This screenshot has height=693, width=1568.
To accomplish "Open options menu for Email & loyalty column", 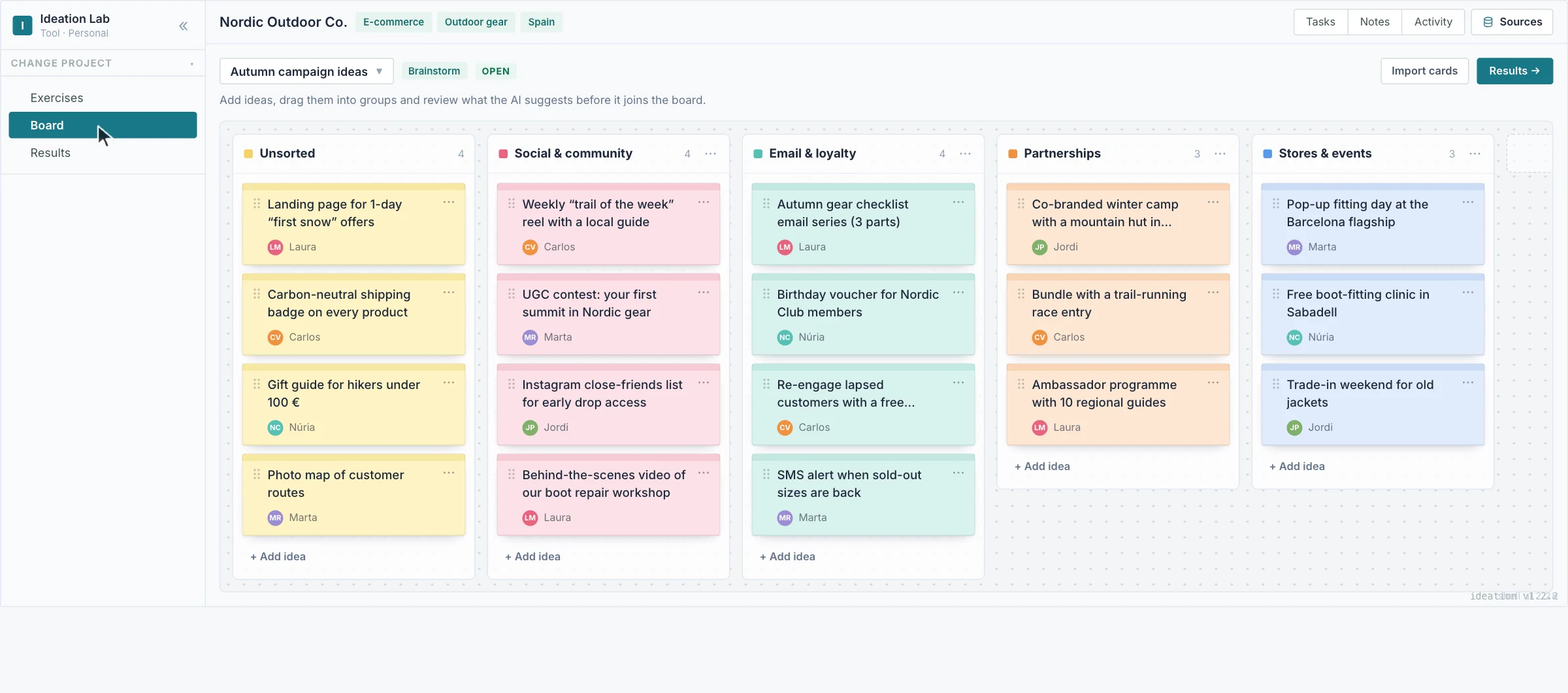I will pyautogui.click(x=966, y=154).
